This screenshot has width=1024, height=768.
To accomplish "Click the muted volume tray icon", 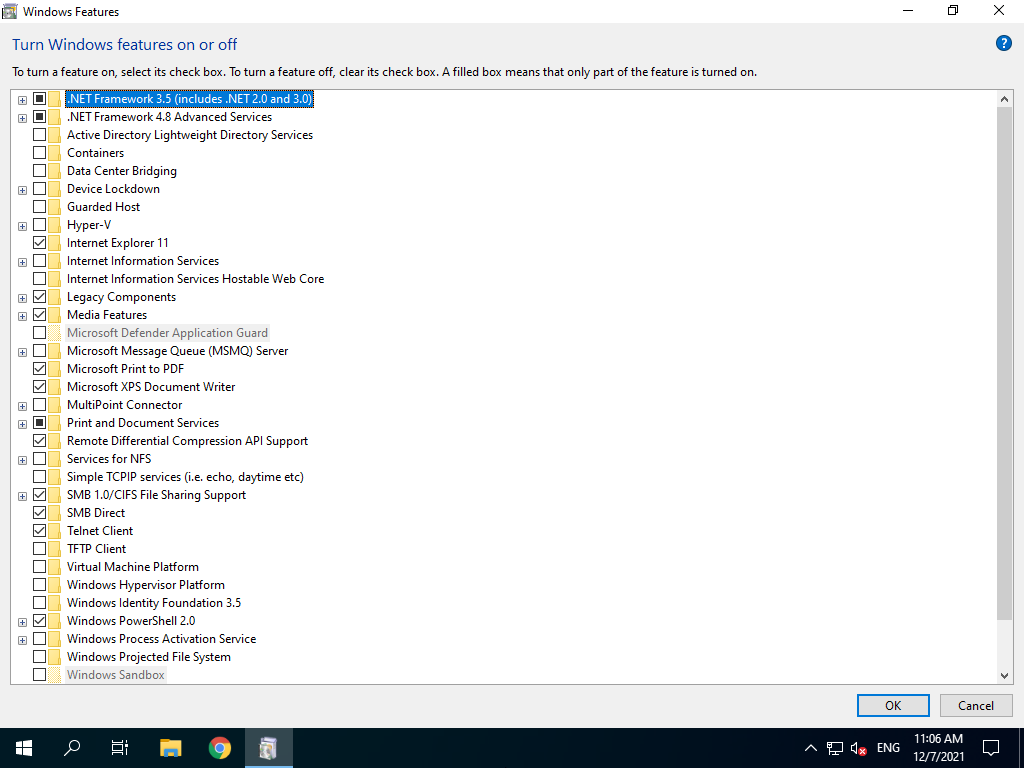I will (x=859, y=748).
